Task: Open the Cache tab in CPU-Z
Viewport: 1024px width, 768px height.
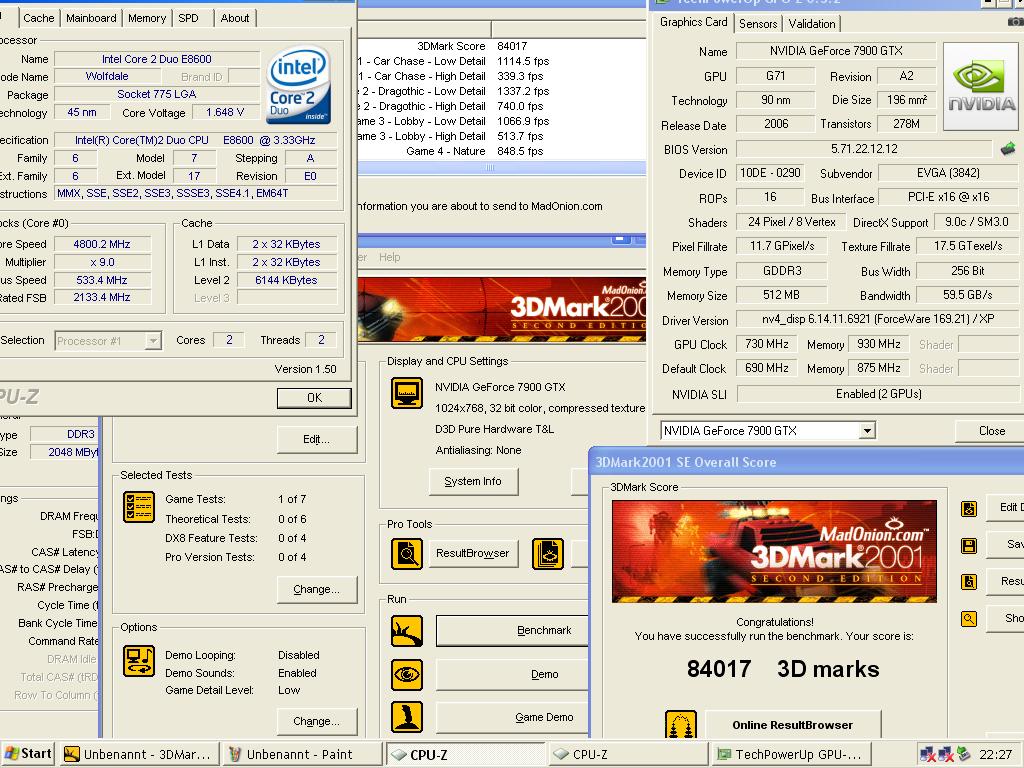Action: [x=39, y=18]
